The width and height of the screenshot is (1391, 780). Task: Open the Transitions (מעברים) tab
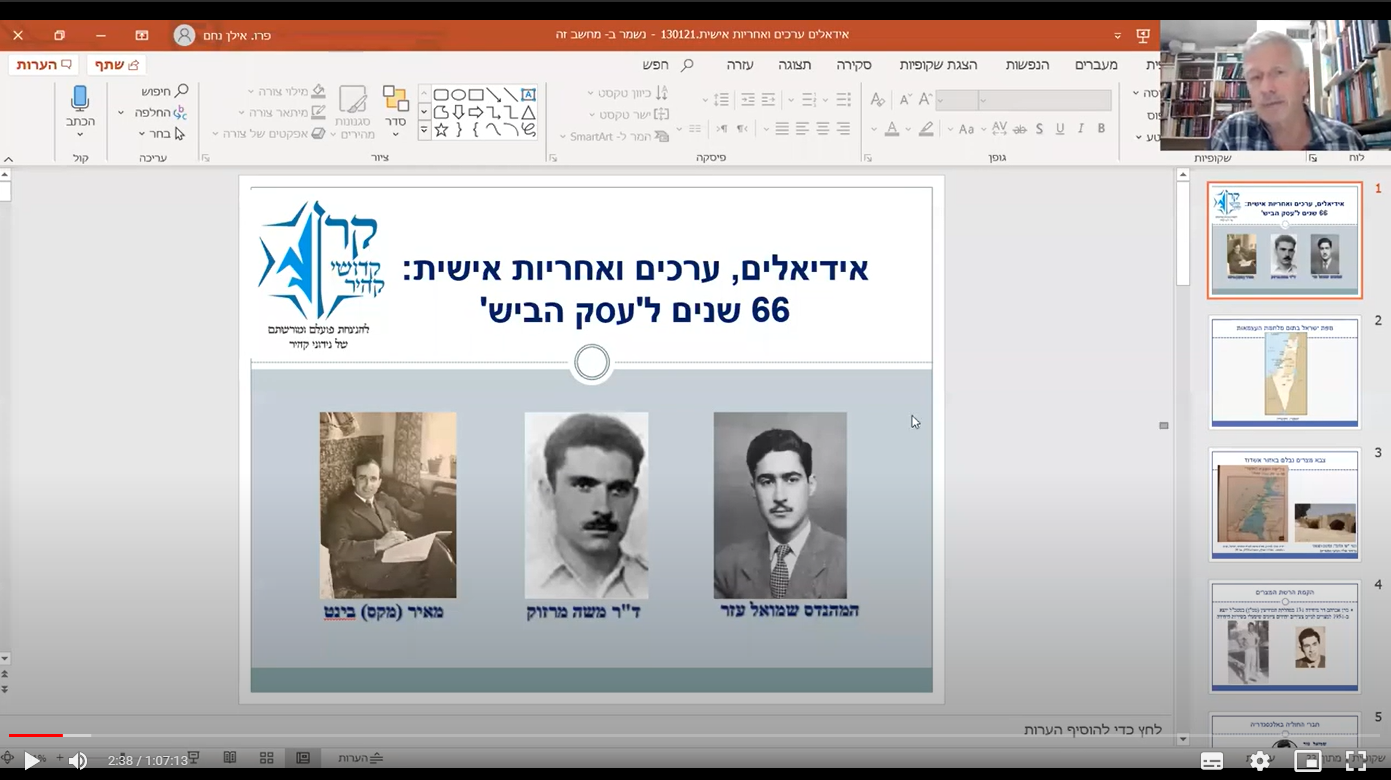click(1096, 64)
